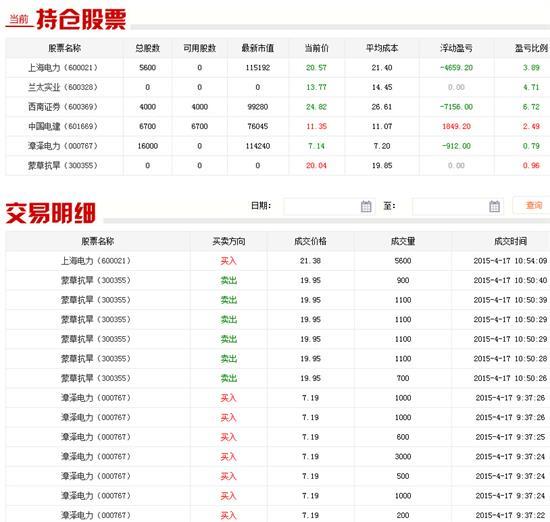Click the orange 查询 query button
Screen dimensions: 550x522
(x=533, y=205)
